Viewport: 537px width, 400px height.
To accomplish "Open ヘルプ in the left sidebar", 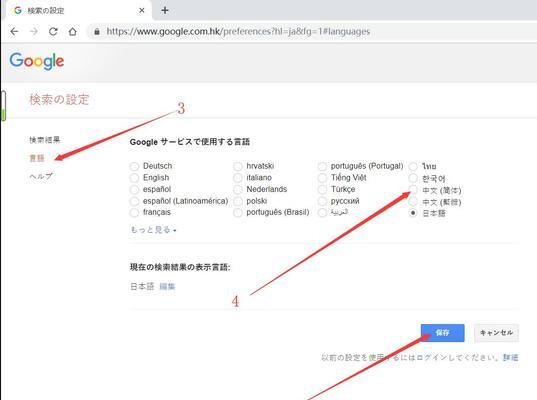I will [x=41, y=176].
